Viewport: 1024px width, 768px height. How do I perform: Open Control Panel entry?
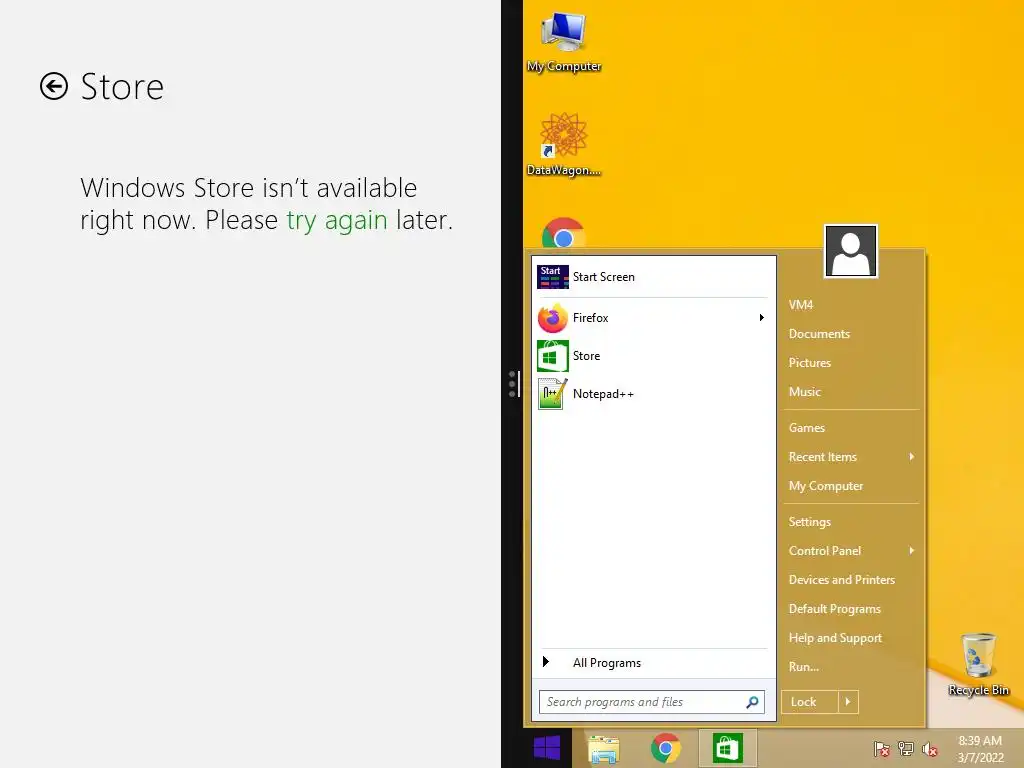pyautogui.click(x=851, y=551)
